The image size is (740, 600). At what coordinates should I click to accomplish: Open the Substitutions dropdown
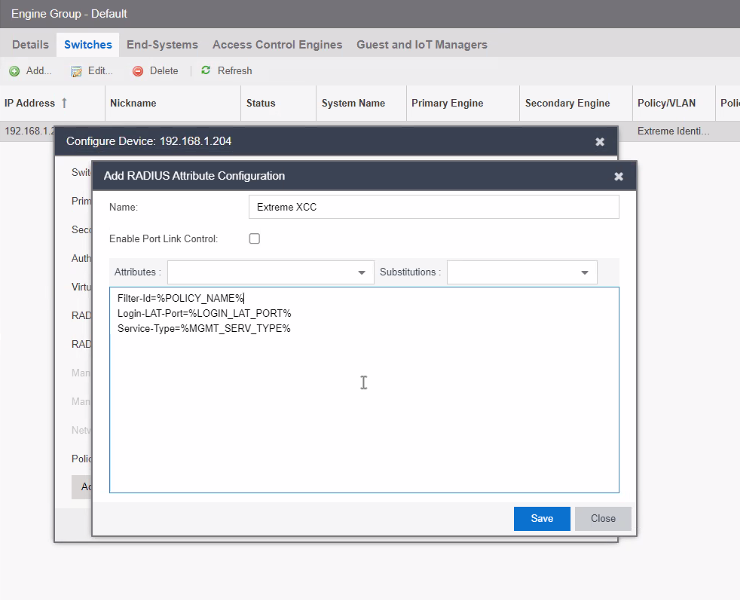[x=584, y=273]
